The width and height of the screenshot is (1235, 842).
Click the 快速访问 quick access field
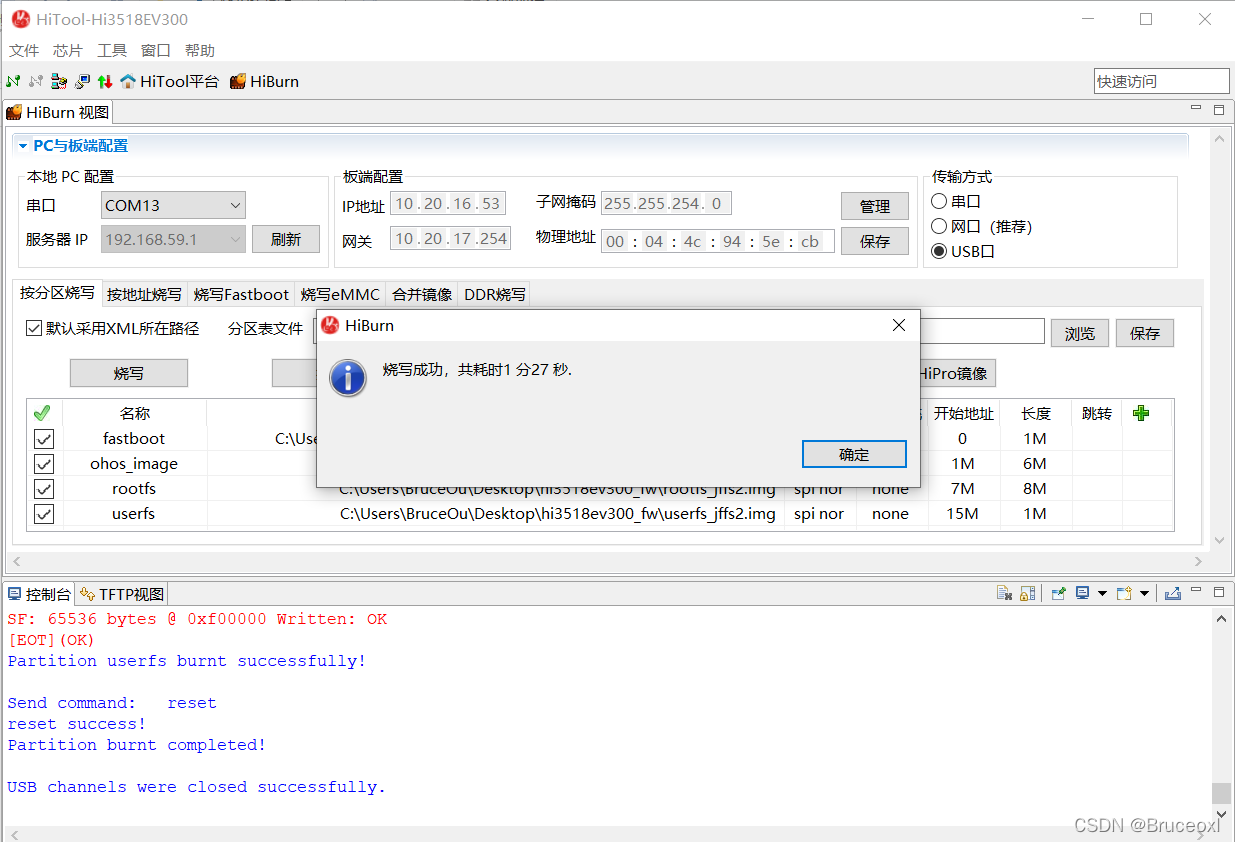(x=1161, y=81)
